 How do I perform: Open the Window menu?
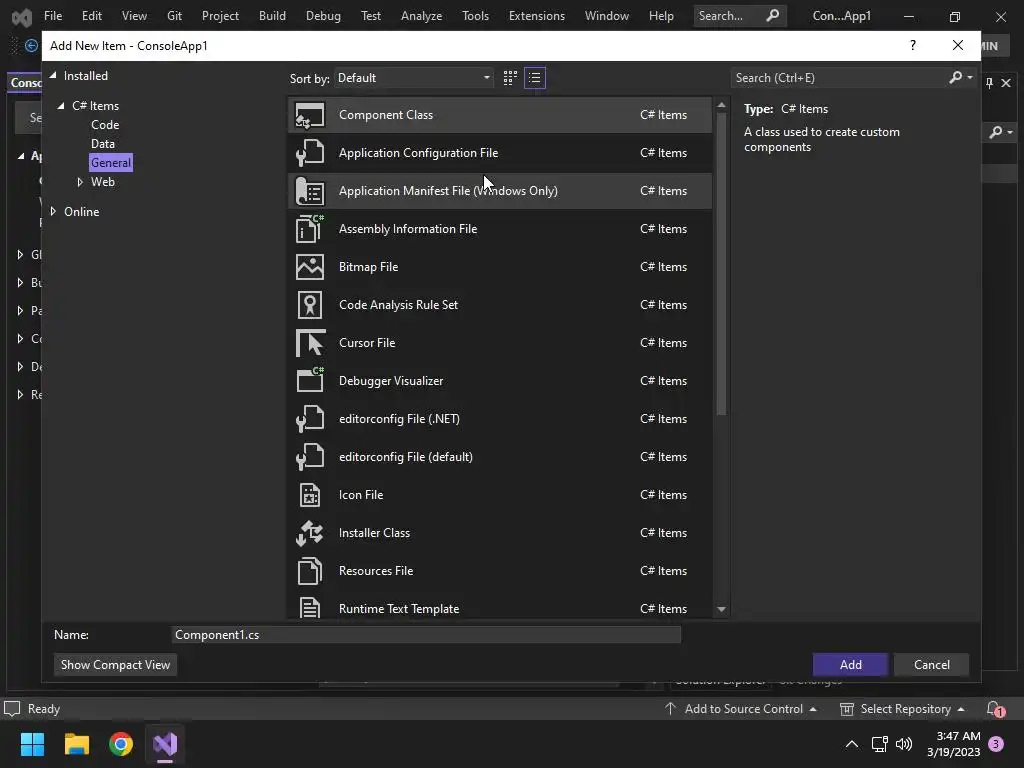[x=607, y=16]
